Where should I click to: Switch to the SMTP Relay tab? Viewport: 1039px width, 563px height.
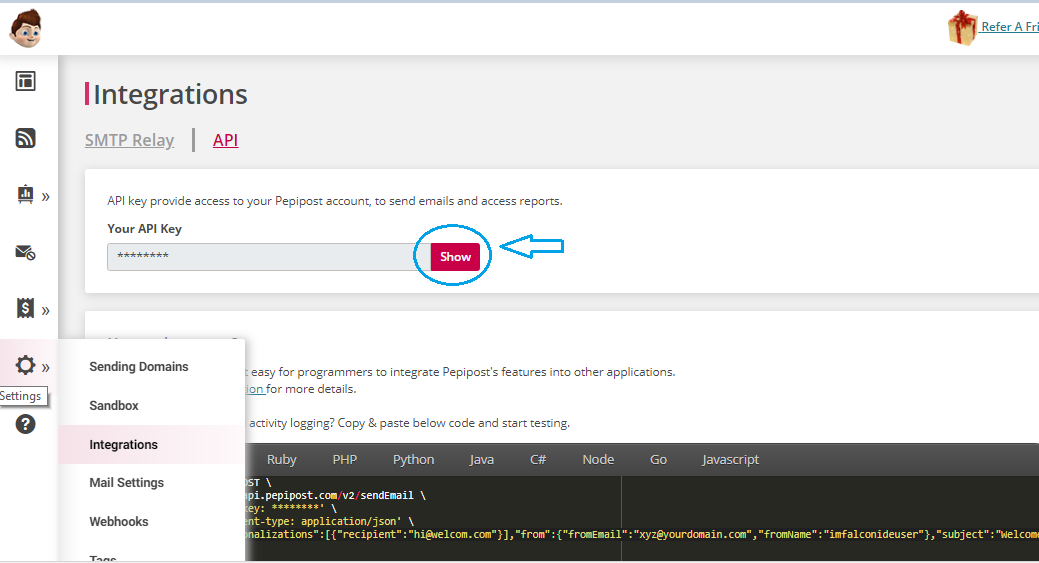click(129, 140)
